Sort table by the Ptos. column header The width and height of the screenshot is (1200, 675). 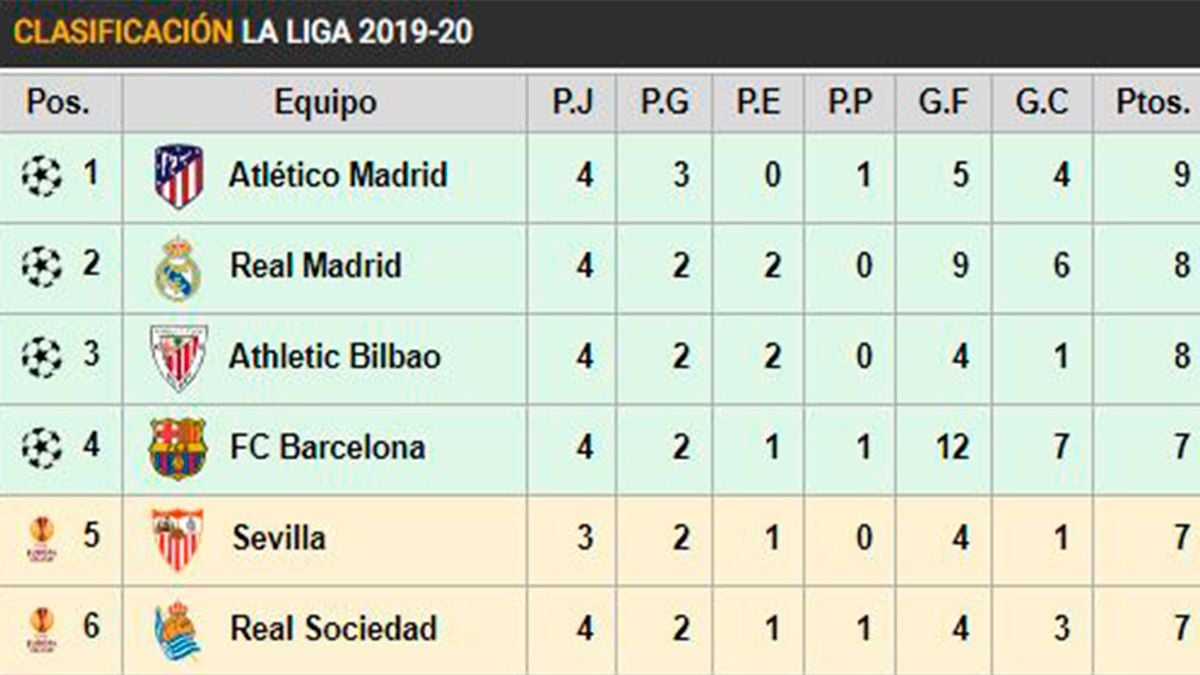click(1153, 102)
